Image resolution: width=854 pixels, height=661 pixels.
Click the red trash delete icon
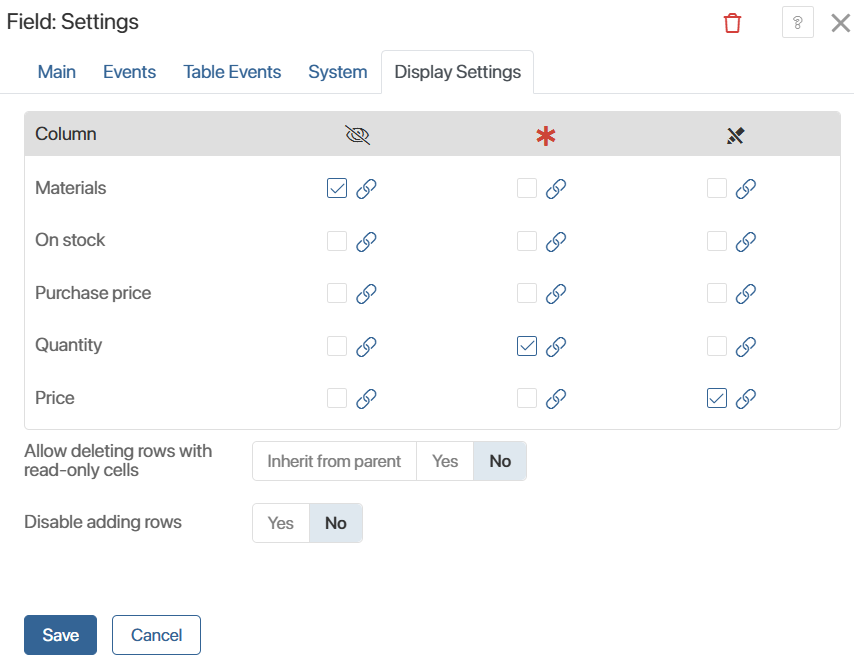click(732, 23)
